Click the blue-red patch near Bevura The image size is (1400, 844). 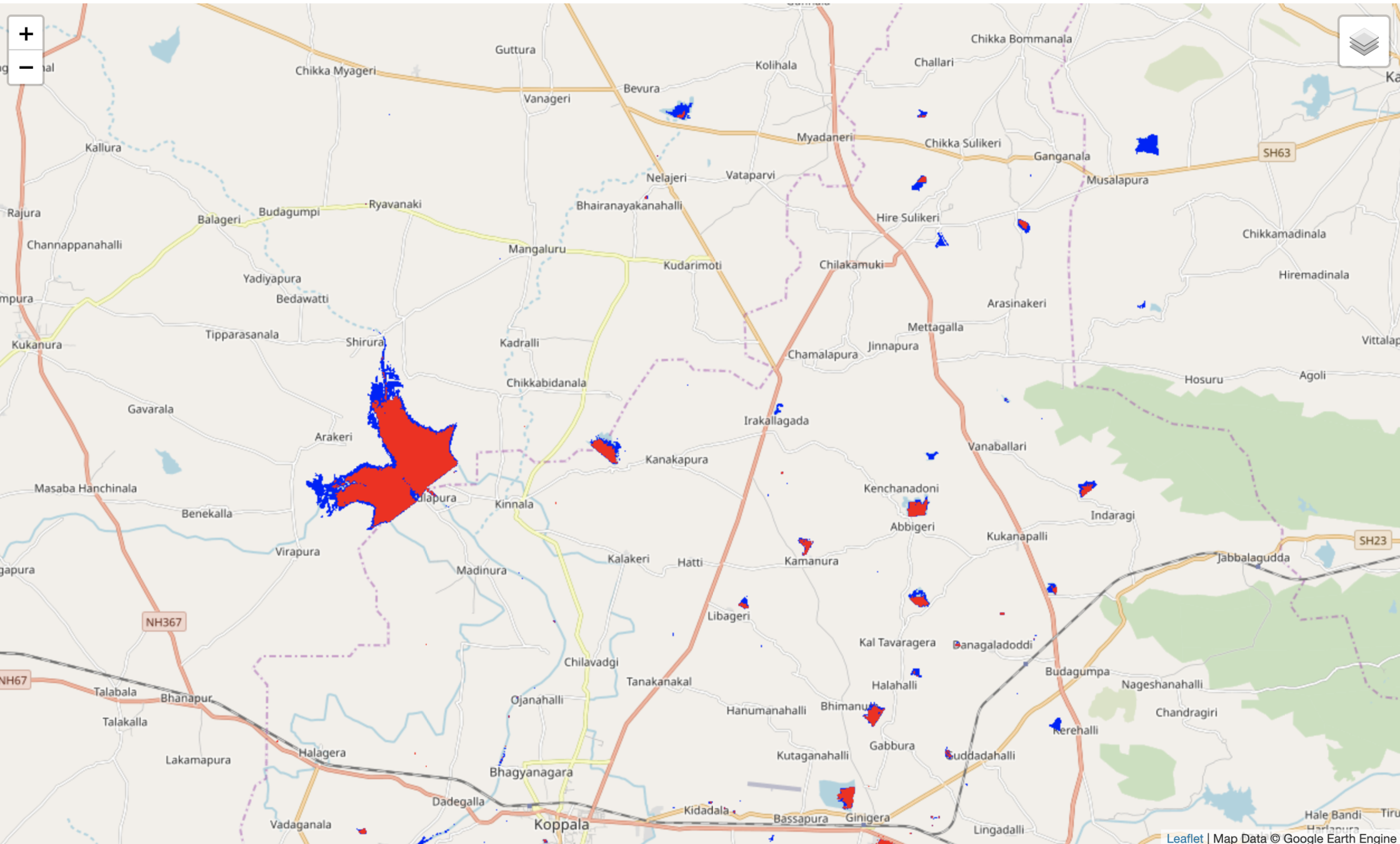pyautogui.click(x=680, y=111)
